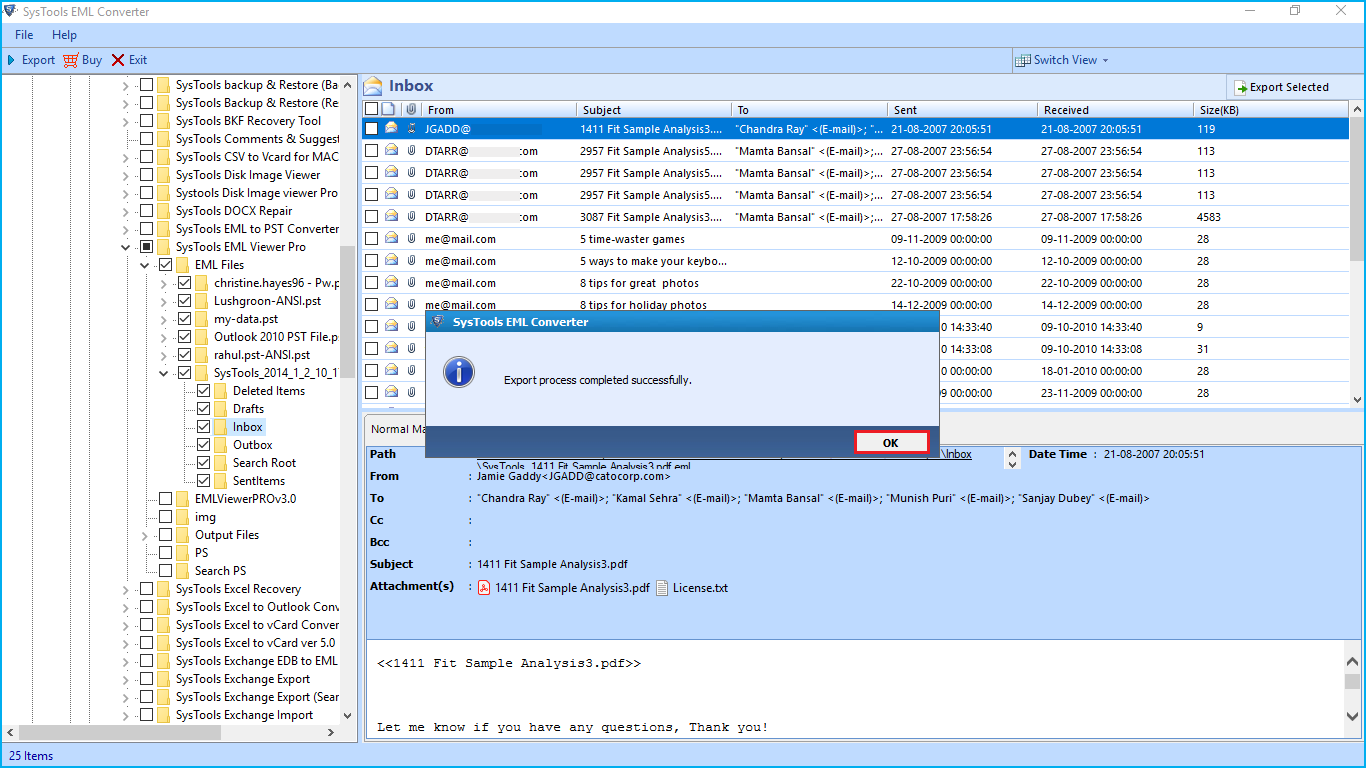Click the Drafts folder icon
This screenshot has width=1366, height=768.
pos(221,409)
